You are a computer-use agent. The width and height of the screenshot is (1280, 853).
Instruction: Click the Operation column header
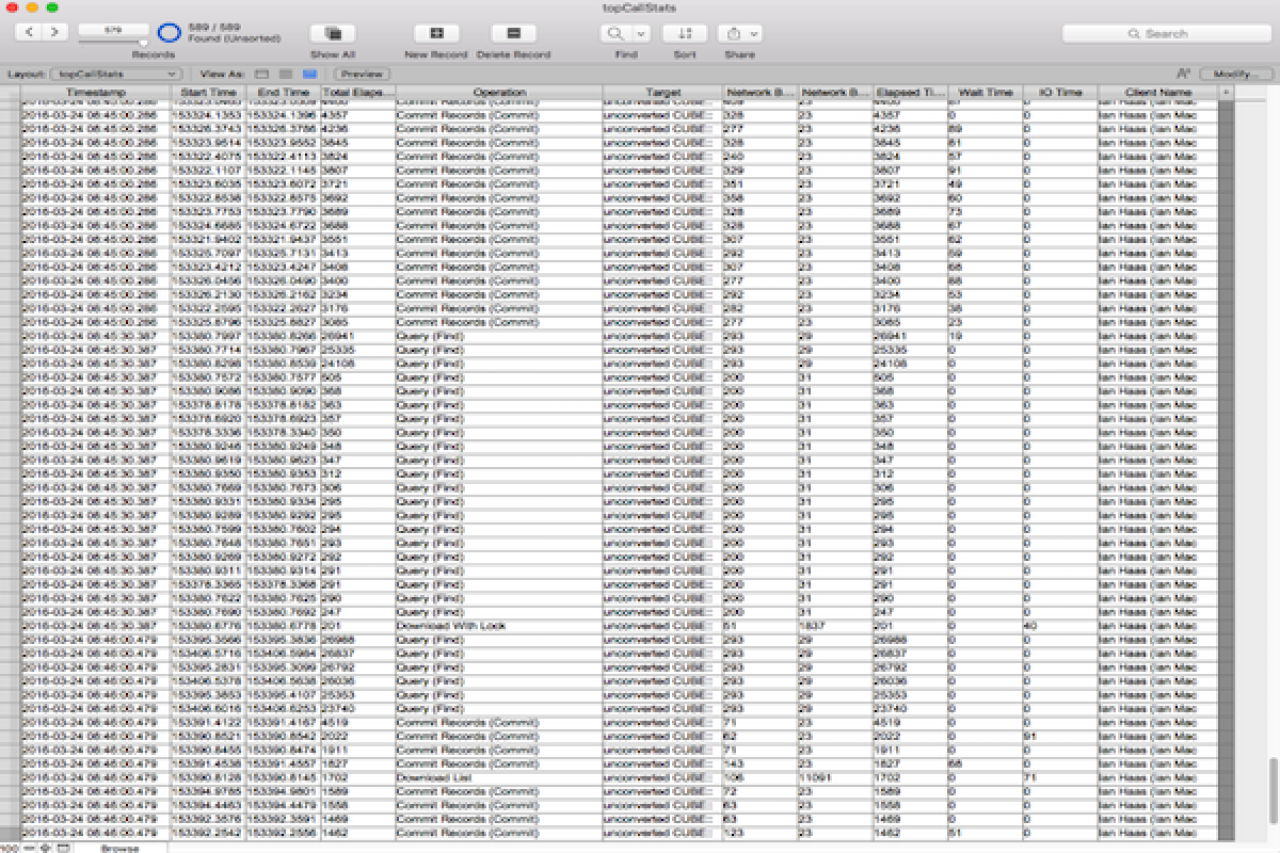[x=499, y=92]
